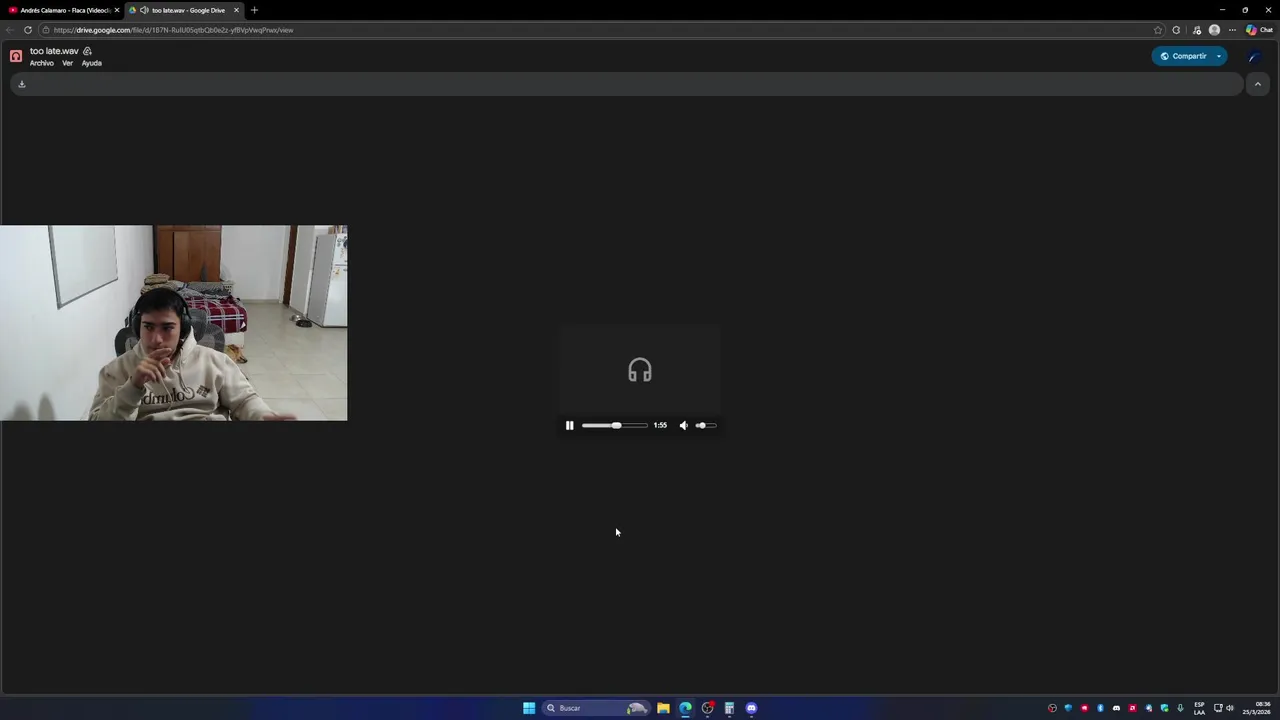Open the ESP LAA language indicator
This screenshot has height=720, width=1280.
pos(1199,708)
